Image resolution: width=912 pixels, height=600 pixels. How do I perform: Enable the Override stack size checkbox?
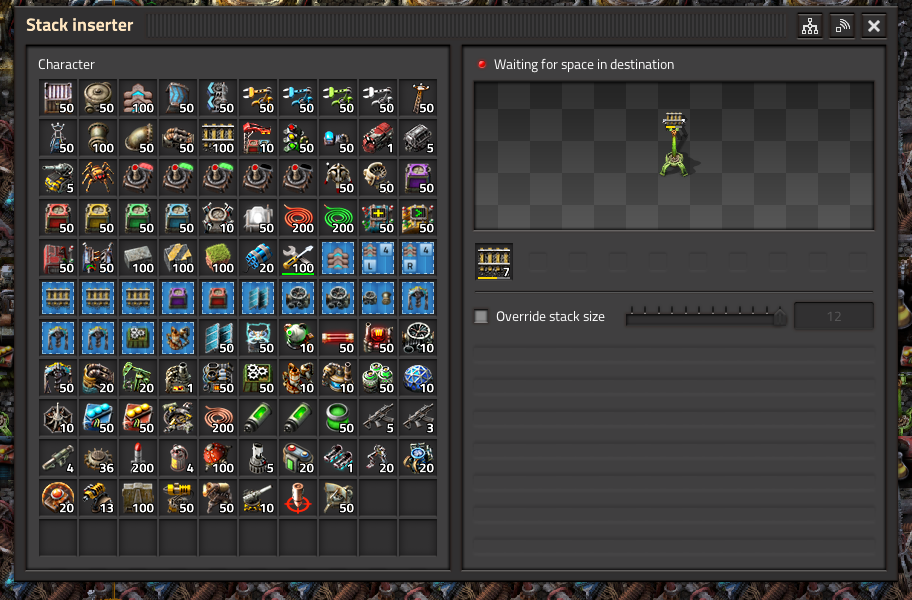click(481, 316)
